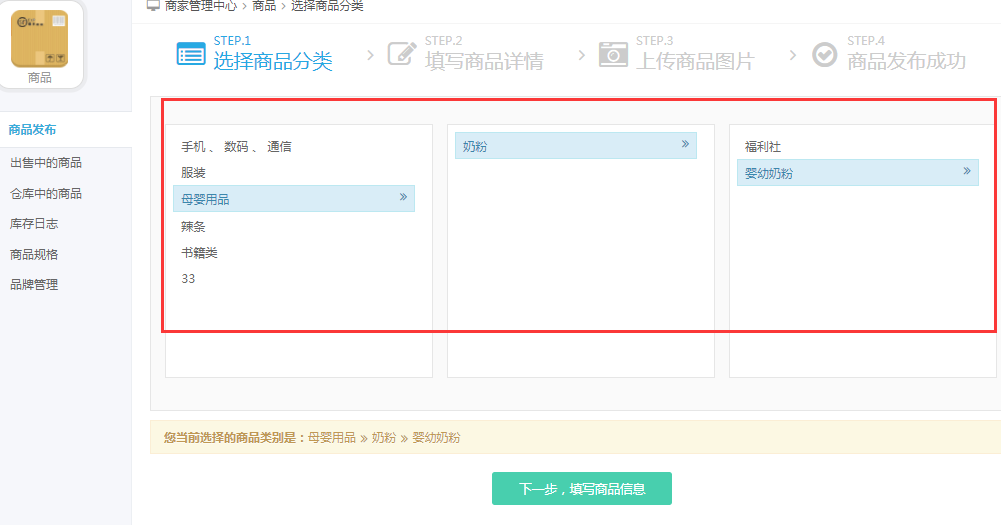Viewport: 1001px width, 525px height.
Task: Click the 商品 box icon in sidebar
Action: (x=40, y=40)
